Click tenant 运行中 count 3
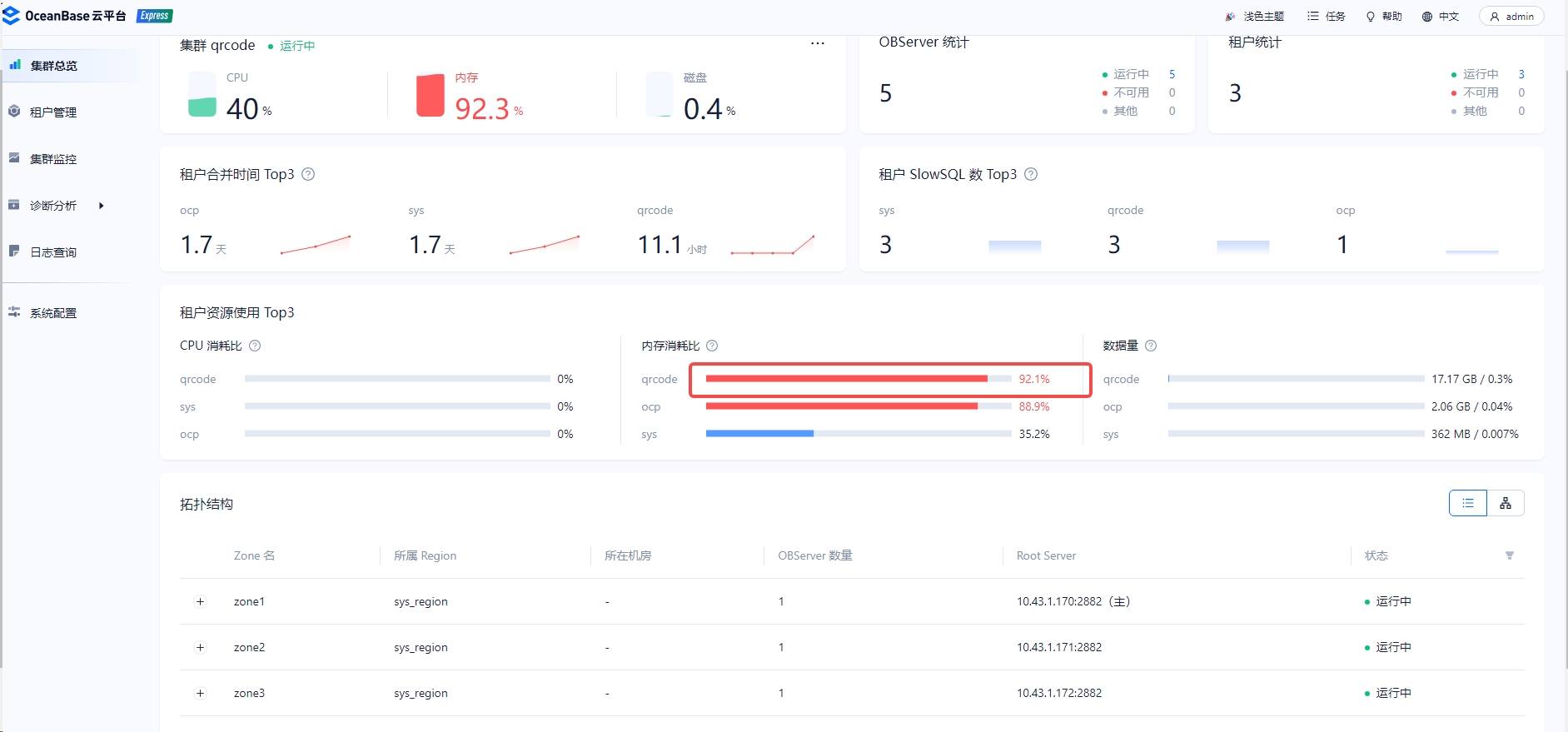This screenshot has height=732, width=1568. (x=1521, y=74)
